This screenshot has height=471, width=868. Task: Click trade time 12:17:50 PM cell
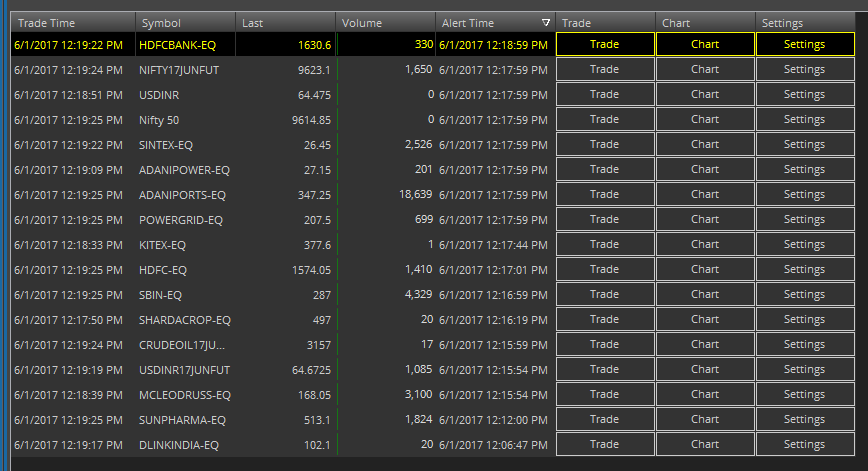click(x=73, y=320)
